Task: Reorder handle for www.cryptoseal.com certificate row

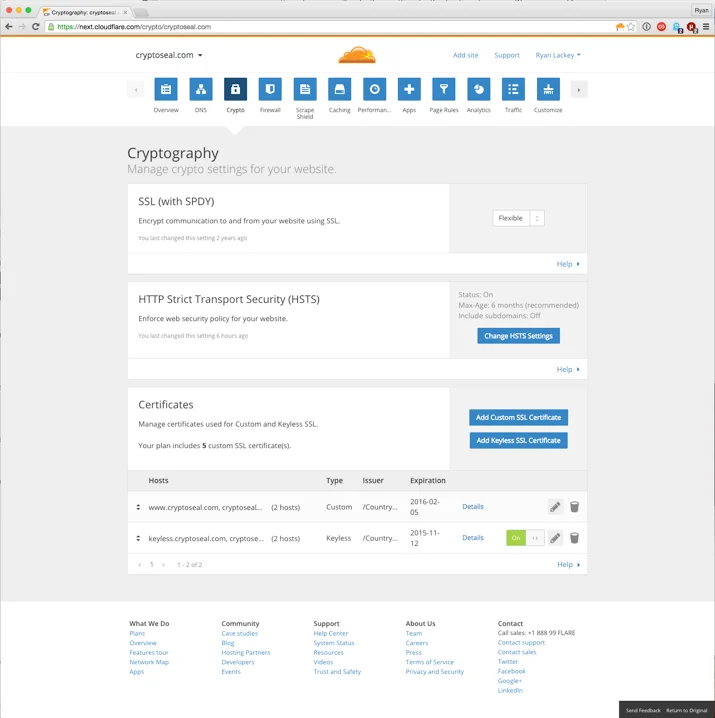Action: point(138,507)
